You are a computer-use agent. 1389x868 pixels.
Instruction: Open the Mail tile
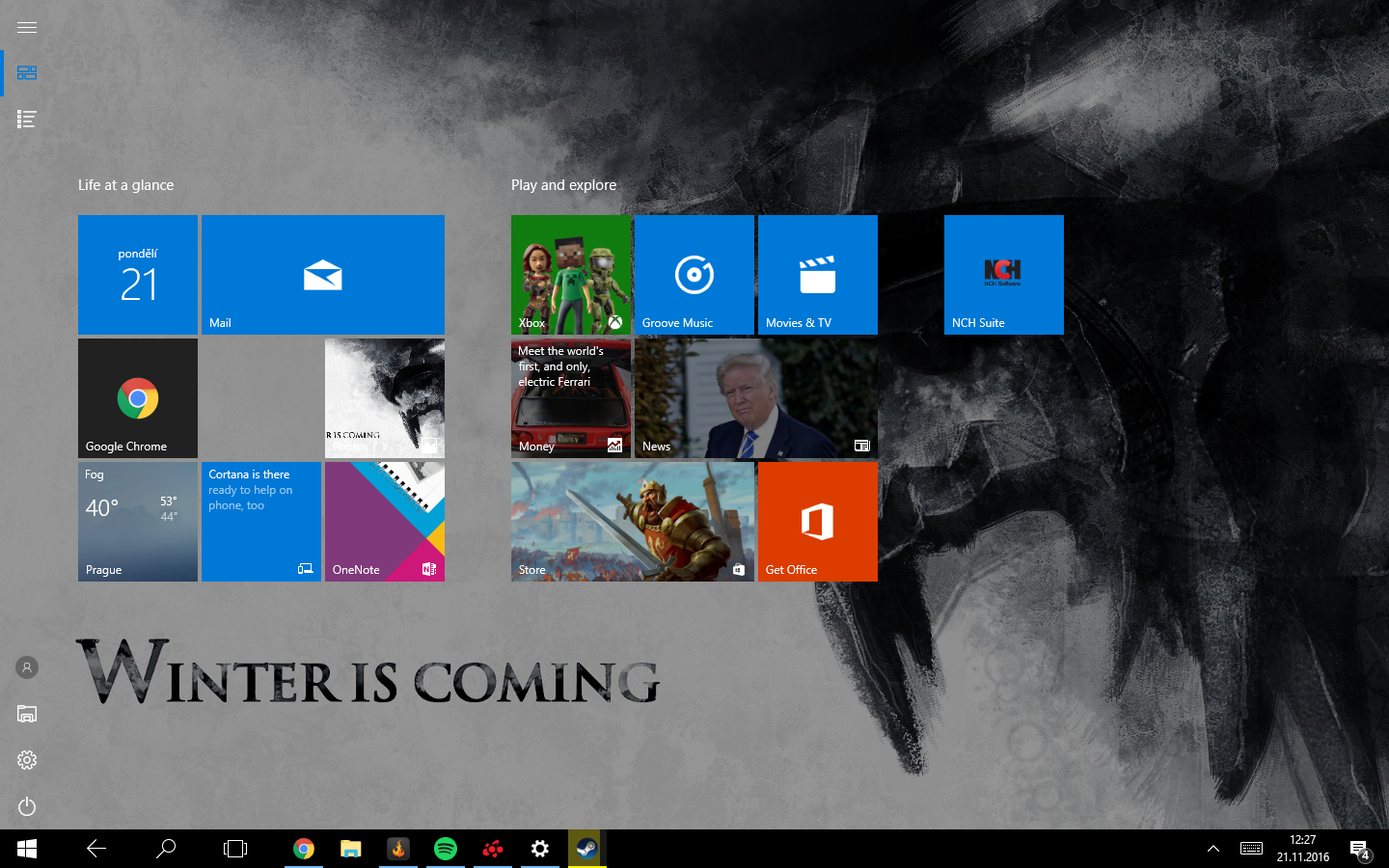pyautogui.click(x=322, y=275)
